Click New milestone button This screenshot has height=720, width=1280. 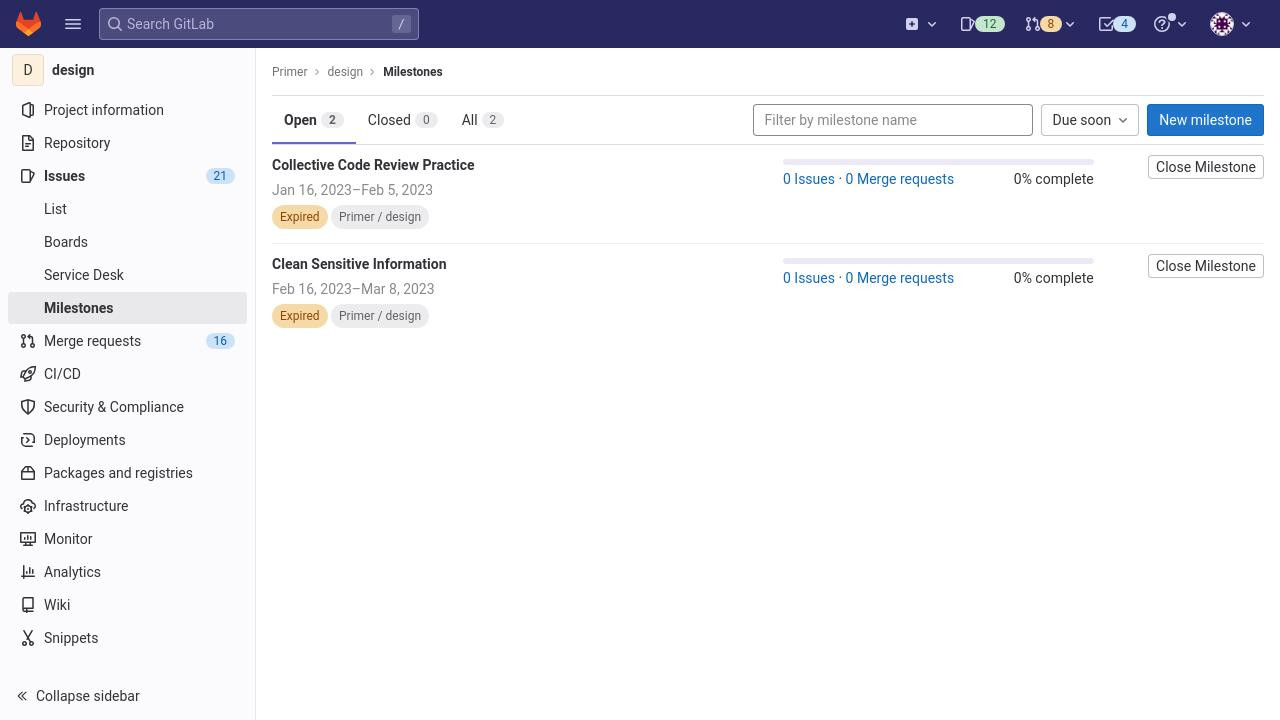(1205, 120)
